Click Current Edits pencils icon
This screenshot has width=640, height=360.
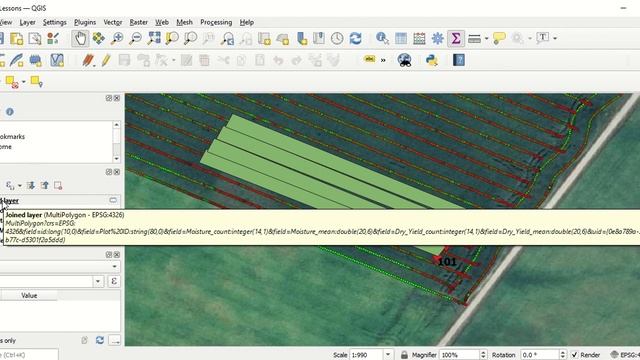(88, 60)
